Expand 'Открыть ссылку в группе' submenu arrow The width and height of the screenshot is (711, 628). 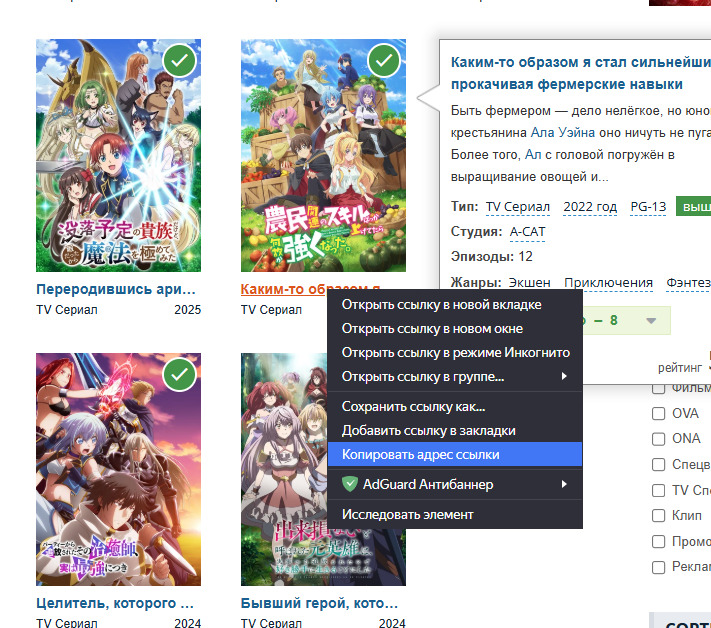564,377
